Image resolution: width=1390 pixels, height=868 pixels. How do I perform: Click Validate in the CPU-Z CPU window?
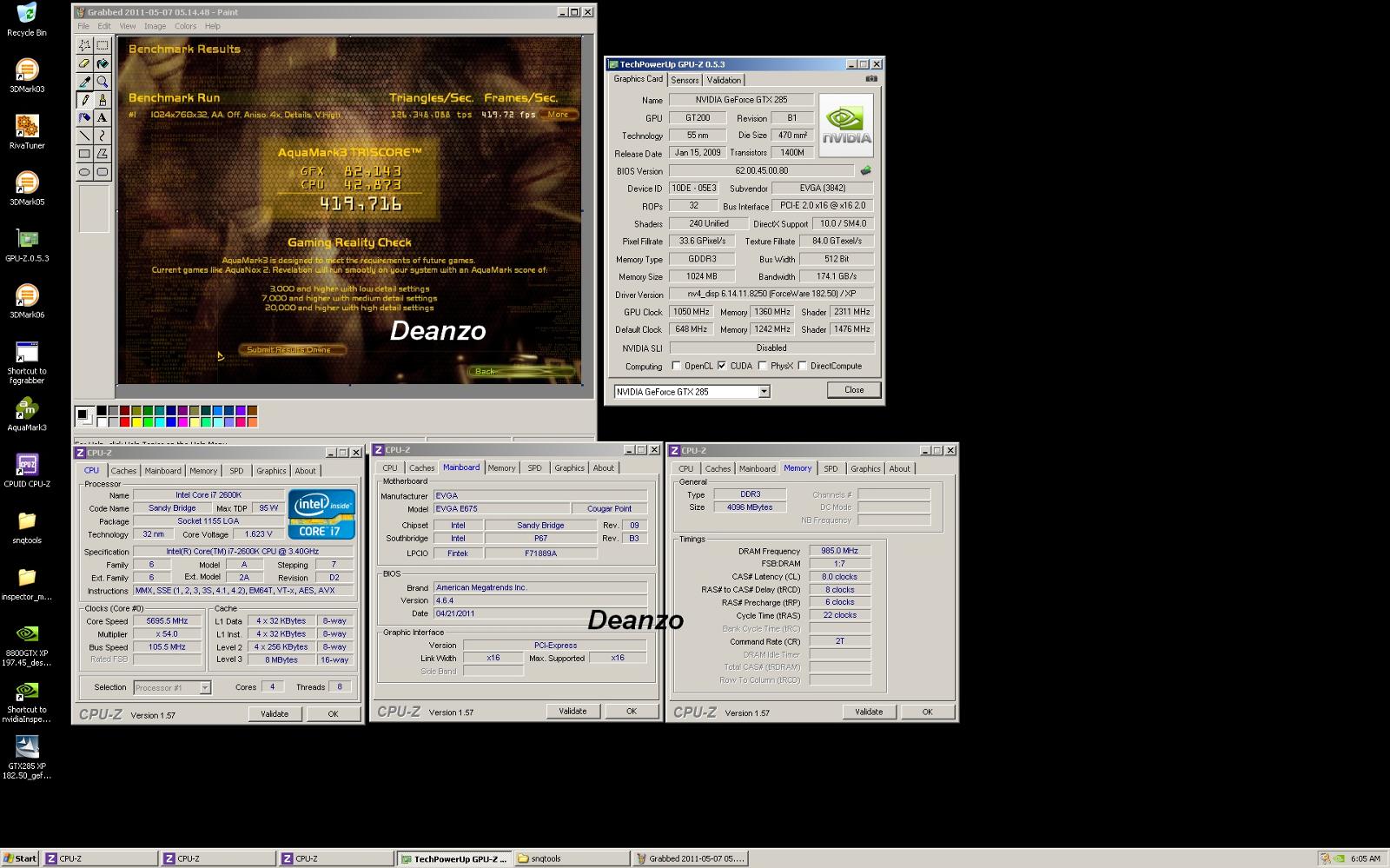coord(275,713)
